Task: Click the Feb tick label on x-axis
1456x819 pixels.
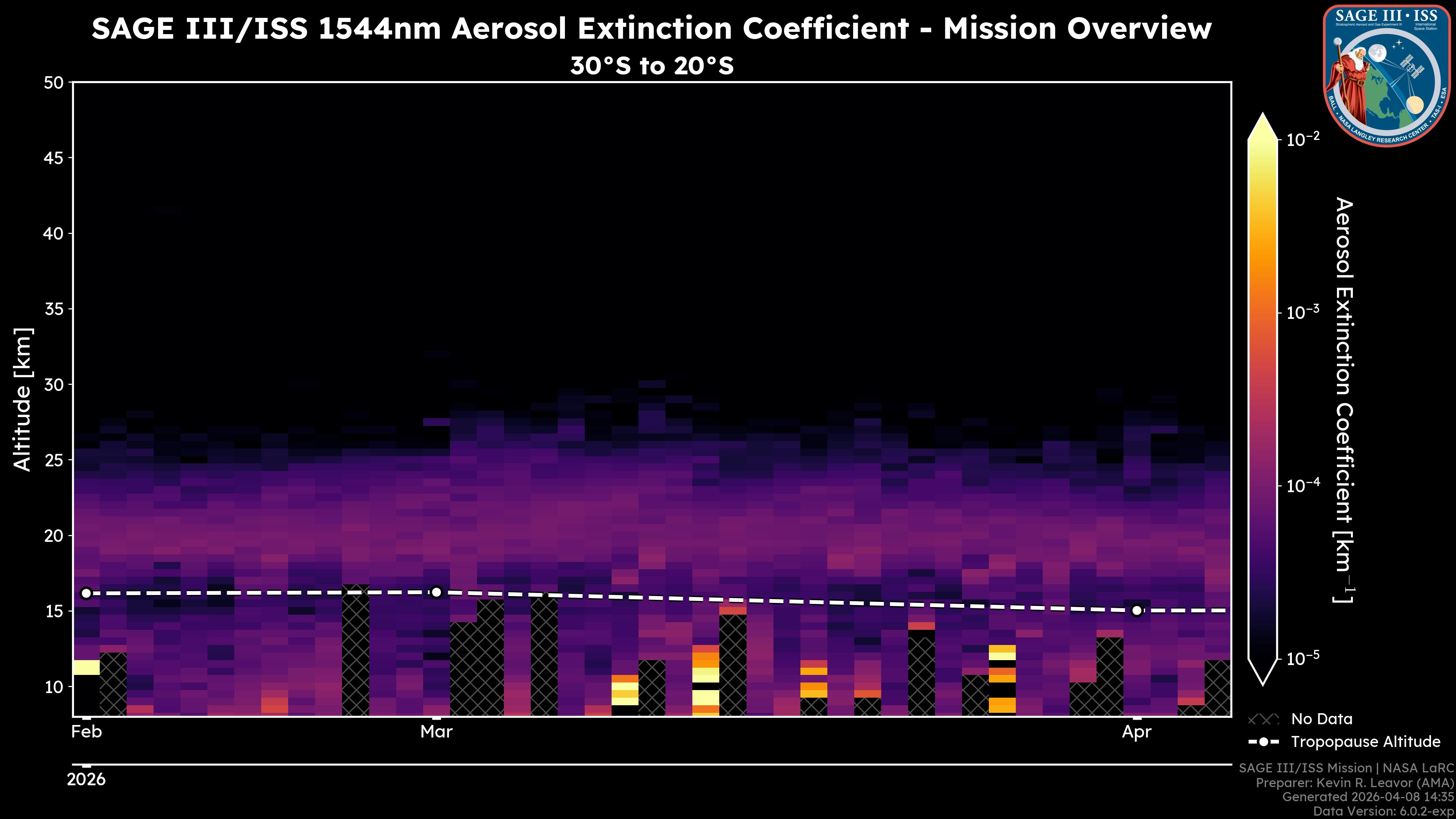Action: (x=86, y=732)
